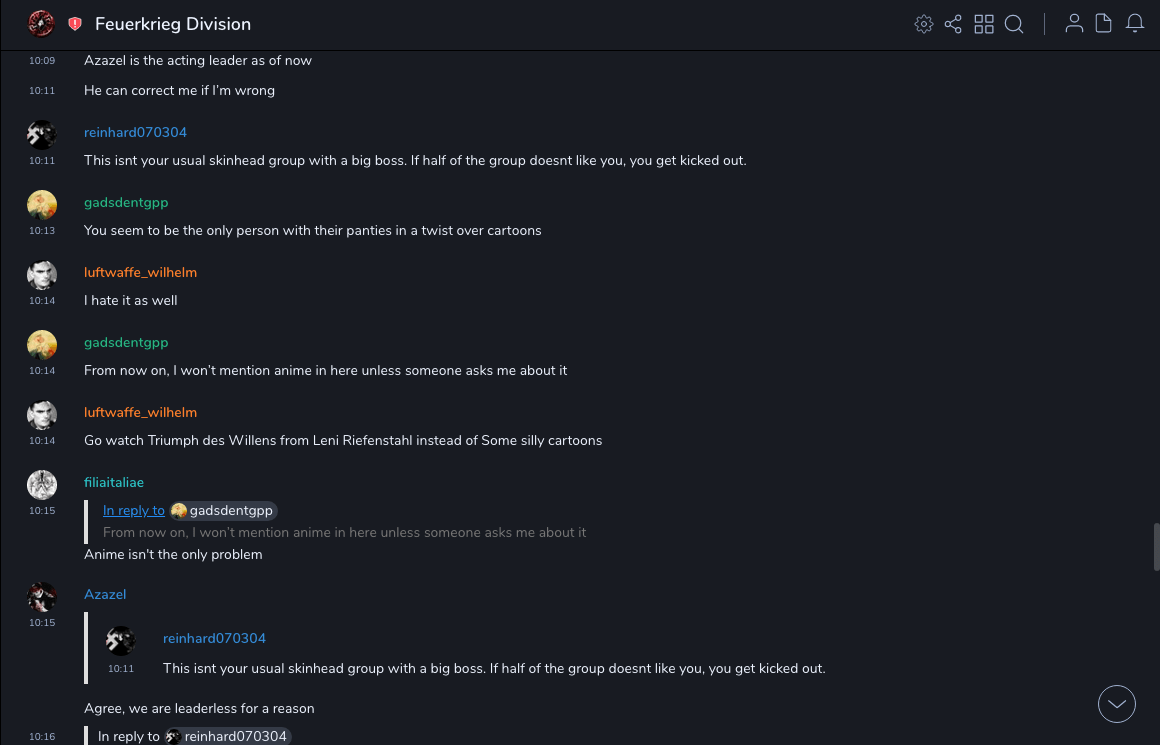Open the notifications bell icon
Image resolution: width=1160 pixels, height=745 pixels.
pos(1135,24)
